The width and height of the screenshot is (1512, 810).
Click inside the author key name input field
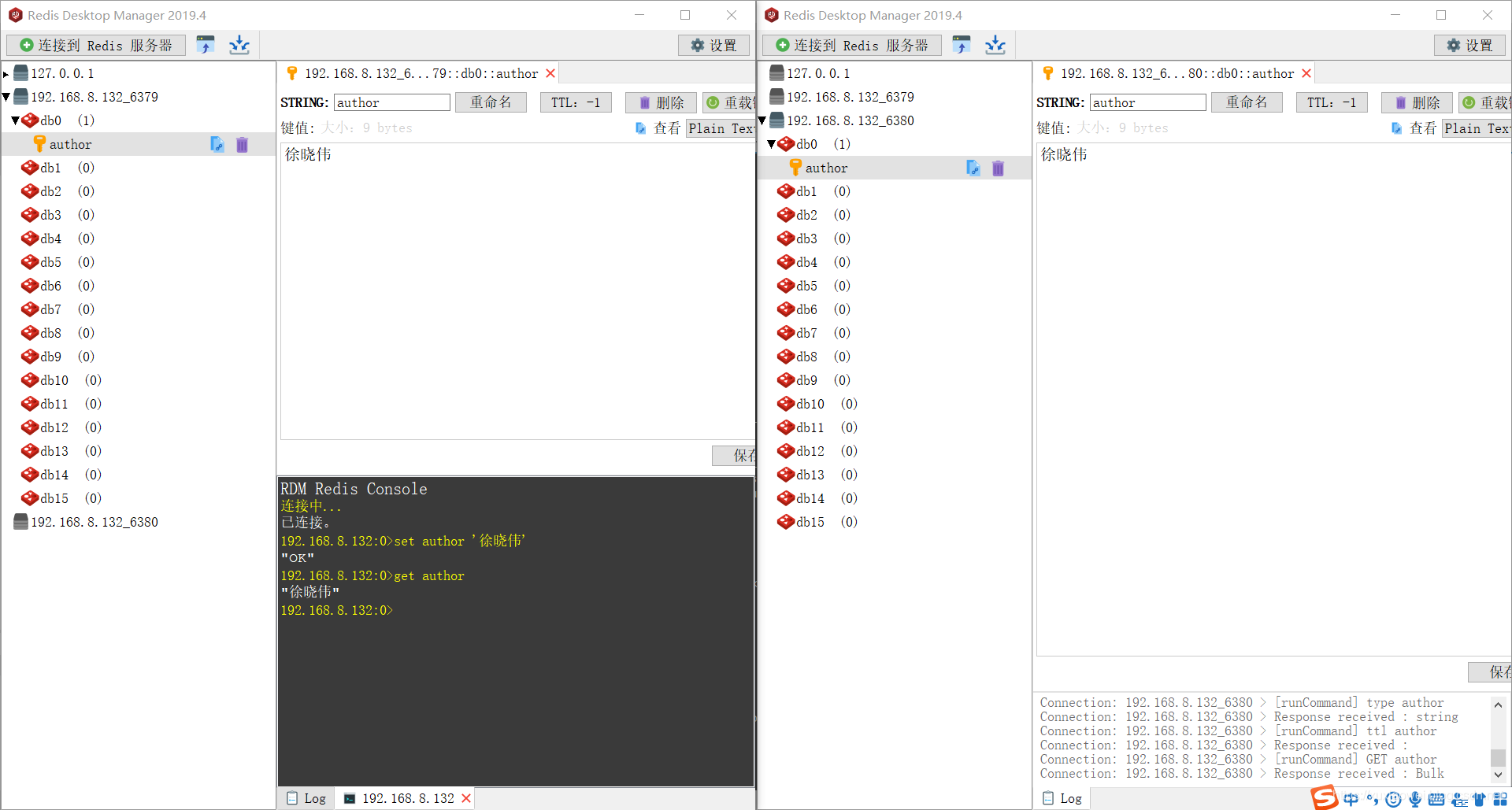pyautogui.click(x=391, y=102)
